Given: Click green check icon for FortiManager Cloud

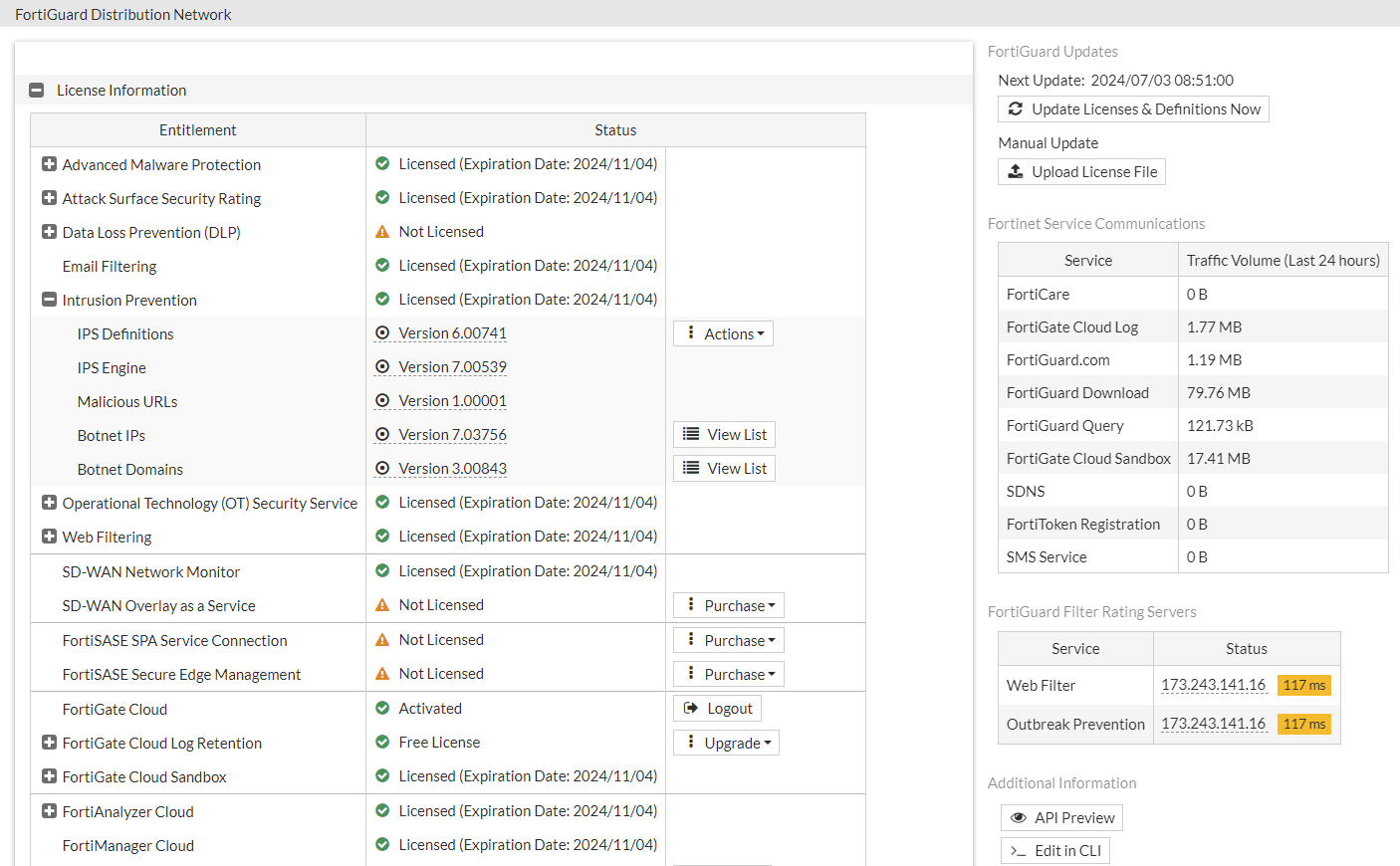Looking at the screenshot, I should click(382, 845).
